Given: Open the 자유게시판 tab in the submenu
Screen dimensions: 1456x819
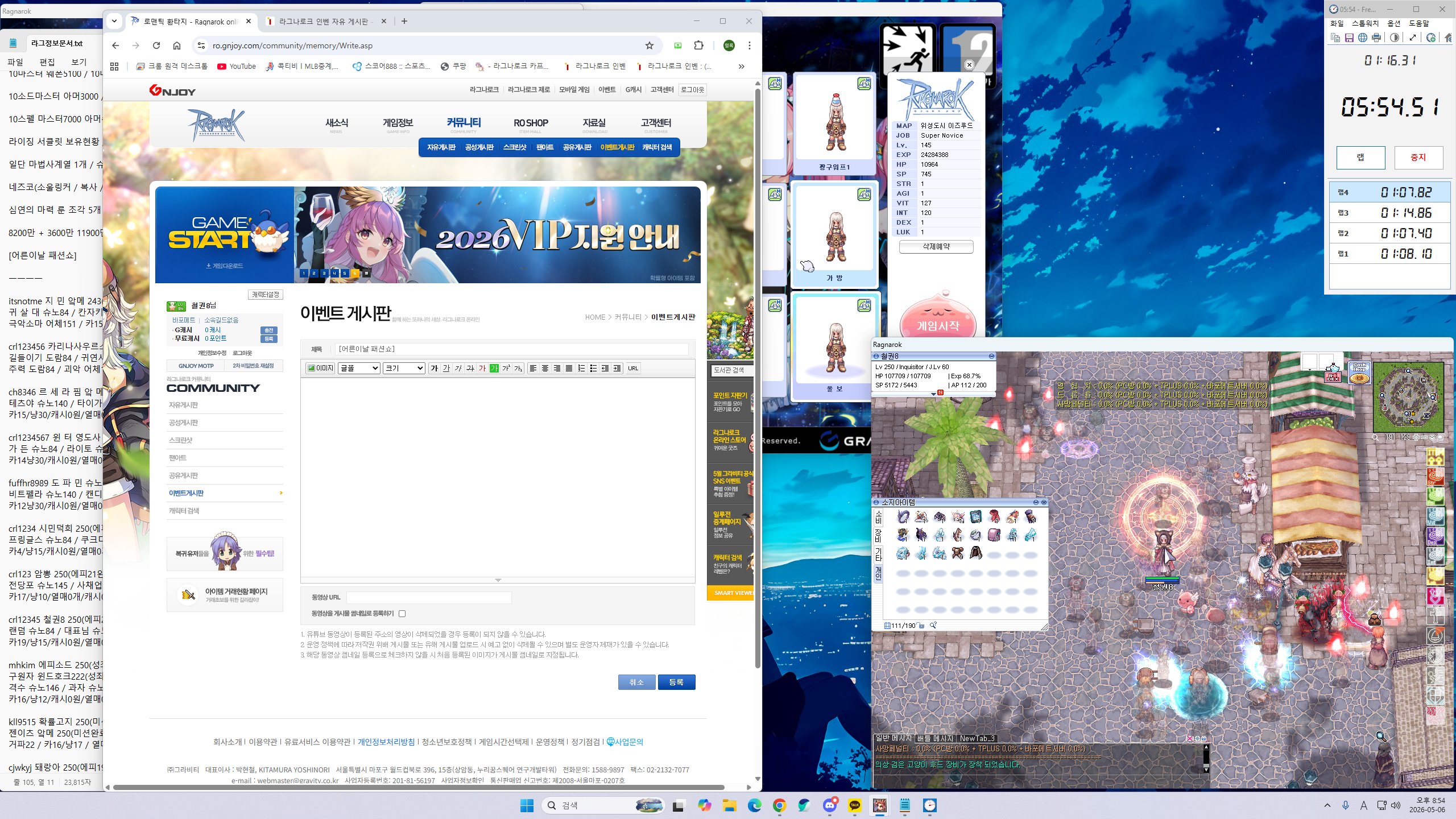Looking at the screenshot, I should tap(441, 147).
